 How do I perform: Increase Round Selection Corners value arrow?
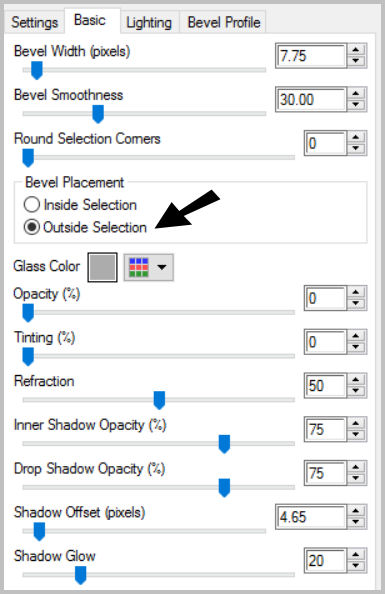356,137
